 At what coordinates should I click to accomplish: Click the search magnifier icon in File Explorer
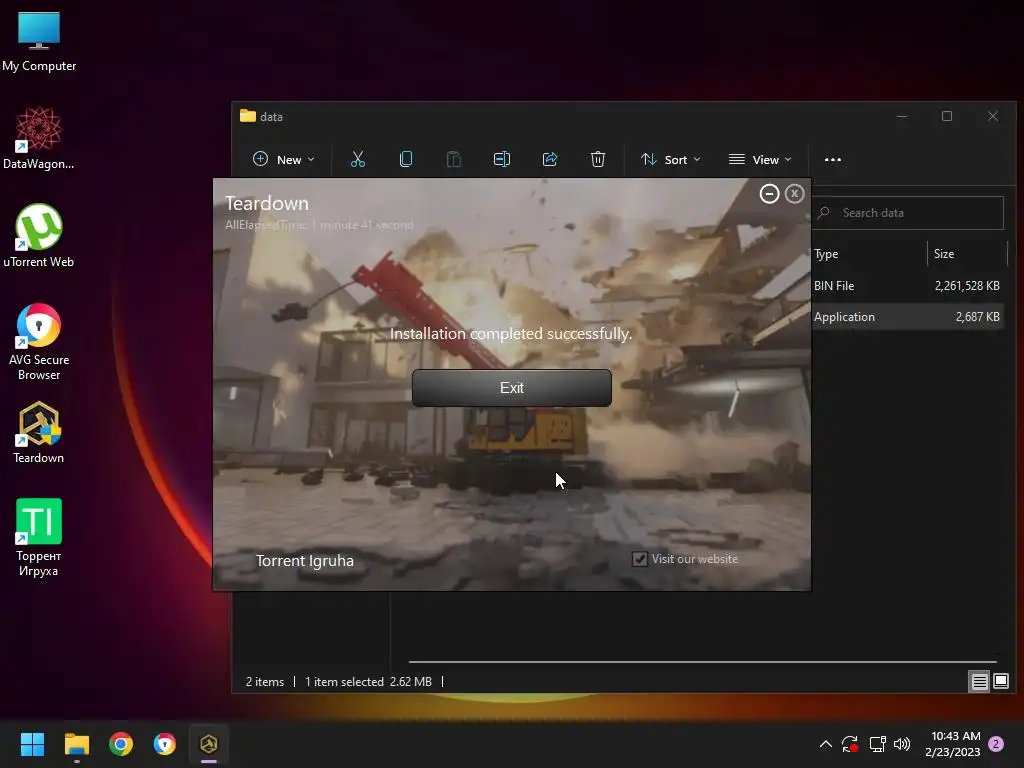coord(824,213)
